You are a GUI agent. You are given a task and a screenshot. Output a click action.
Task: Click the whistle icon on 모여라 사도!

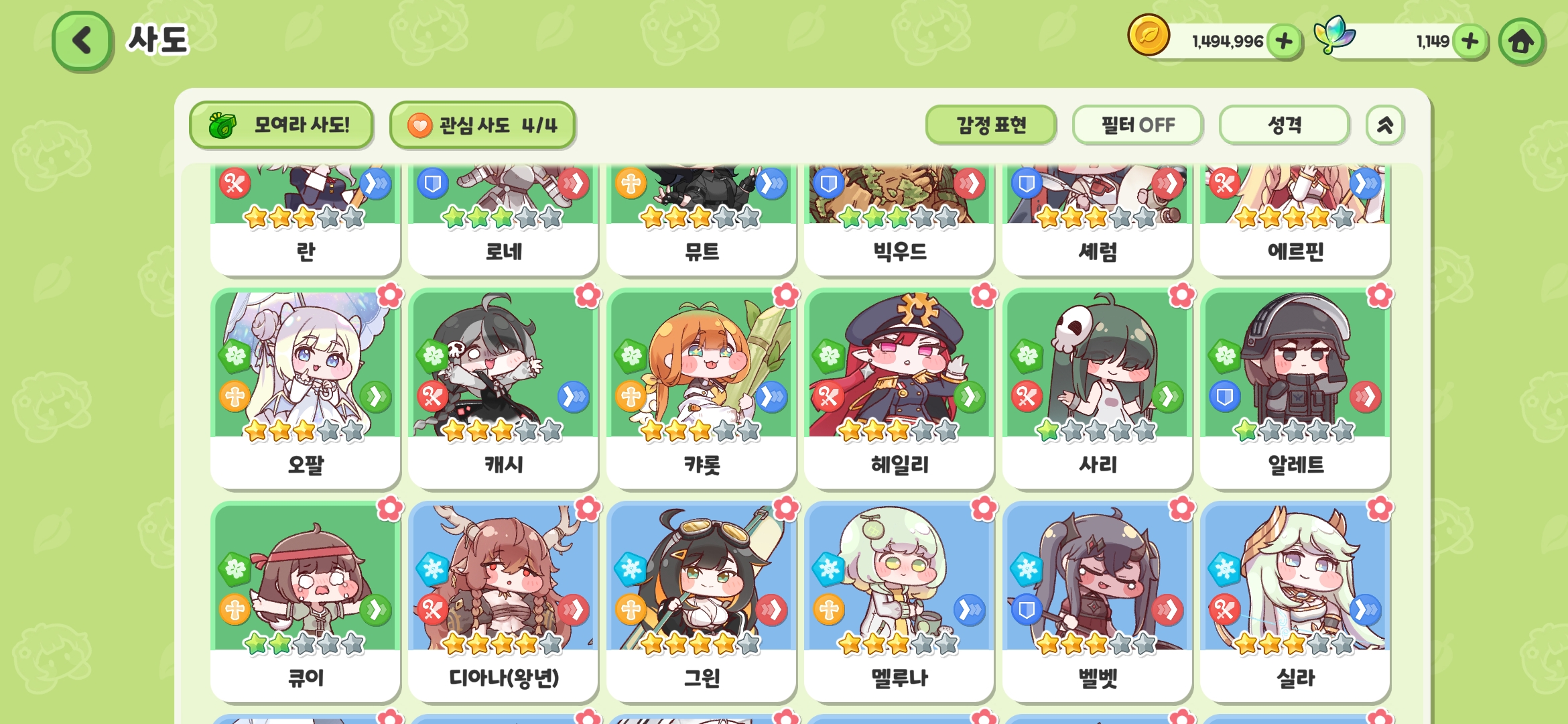(x=222, y=125)
